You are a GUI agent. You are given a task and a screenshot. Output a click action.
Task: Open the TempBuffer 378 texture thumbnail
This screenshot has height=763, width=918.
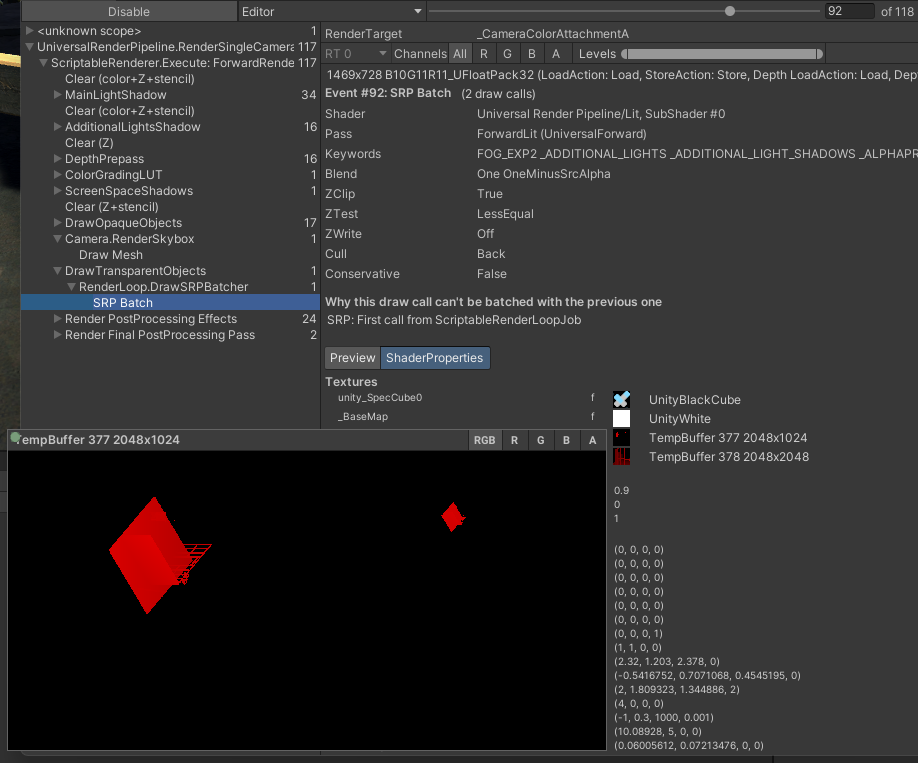tap(621, 457)
